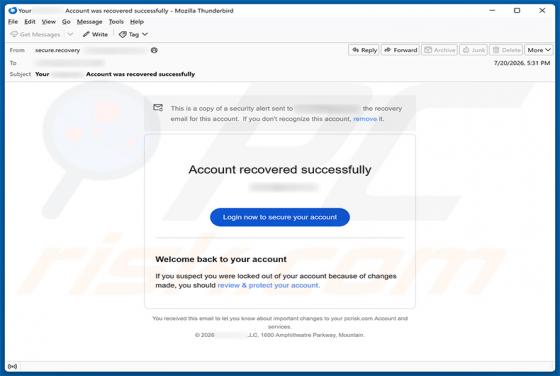Click the 'Welcome back to your account' heading
This screenshot has height=376, width=560.
click(x=221, y=259)
